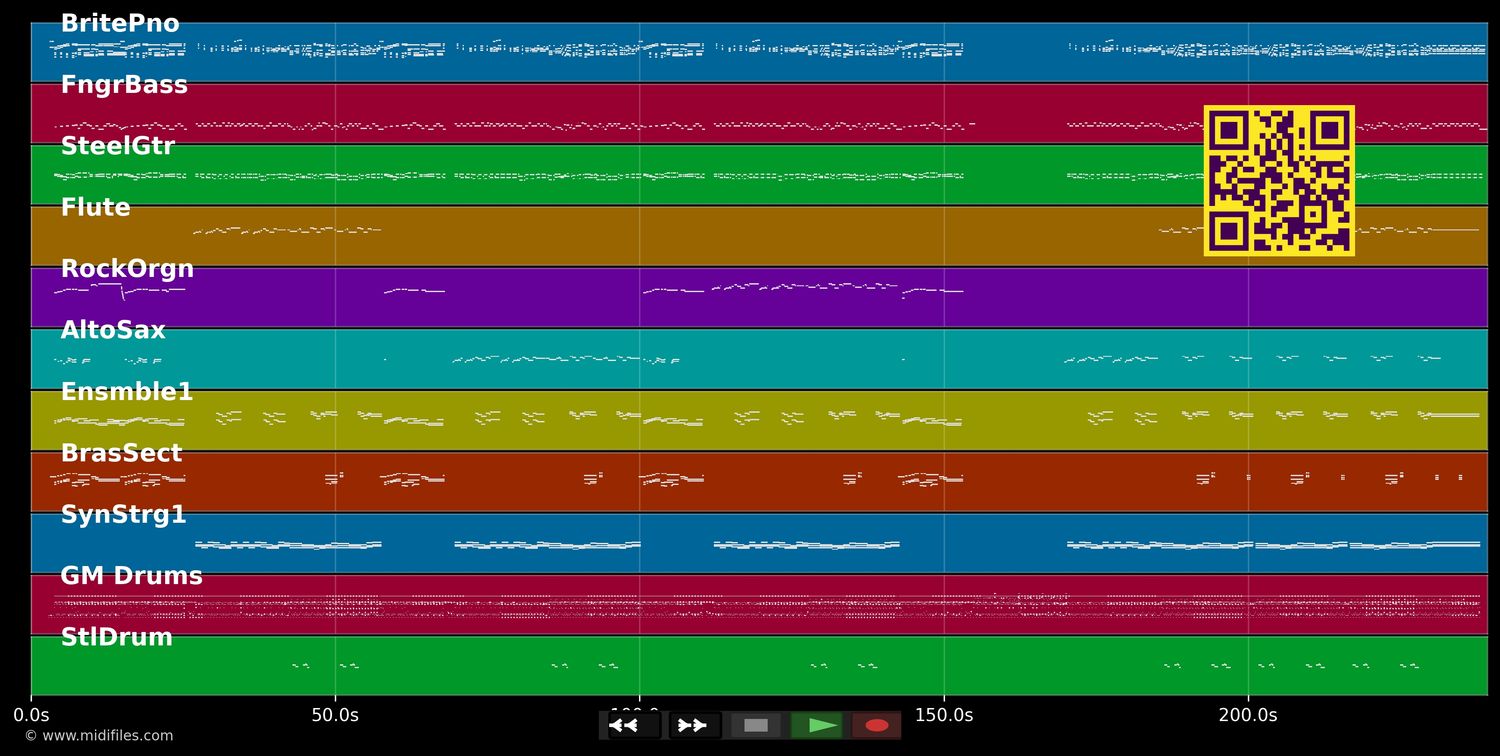The image size is (1500, 756).
Task: Select the Flute track label
Action: tap(96, 207)
